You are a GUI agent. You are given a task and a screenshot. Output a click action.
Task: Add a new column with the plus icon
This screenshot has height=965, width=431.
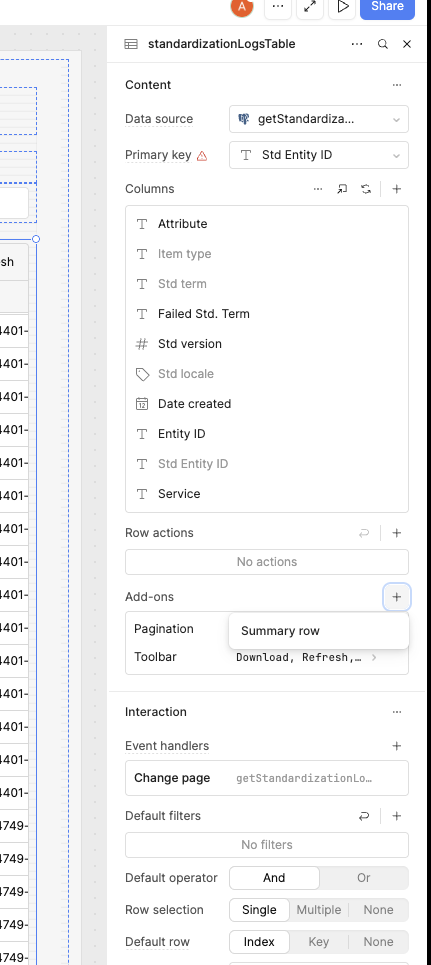397,189
